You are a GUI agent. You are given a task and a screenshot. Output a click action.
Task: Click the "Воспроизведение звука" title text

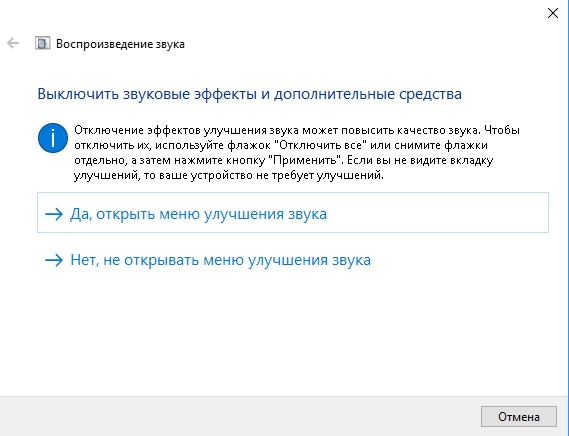(x=120, y=44)
